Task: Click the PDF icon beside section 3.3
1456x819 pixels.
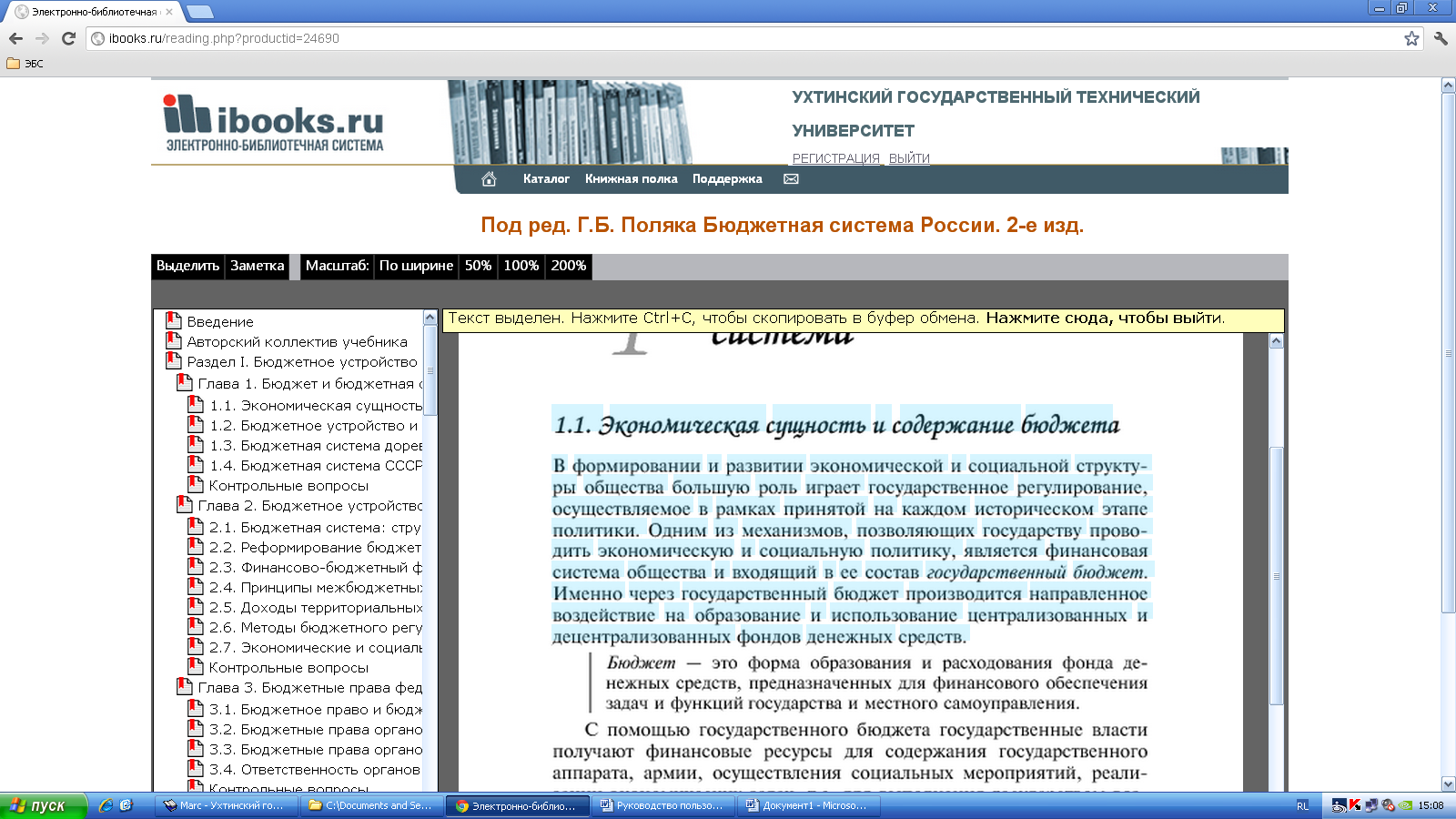Action: point(196,748)
